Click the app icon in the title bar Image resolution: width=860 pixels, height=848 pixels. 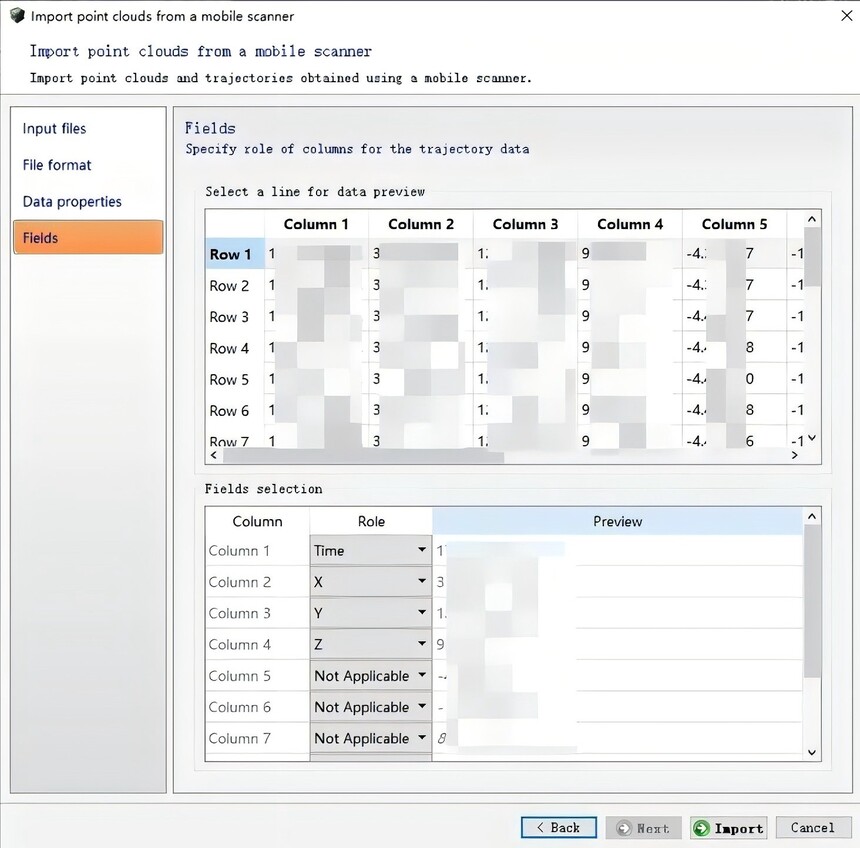coord(17,15)
